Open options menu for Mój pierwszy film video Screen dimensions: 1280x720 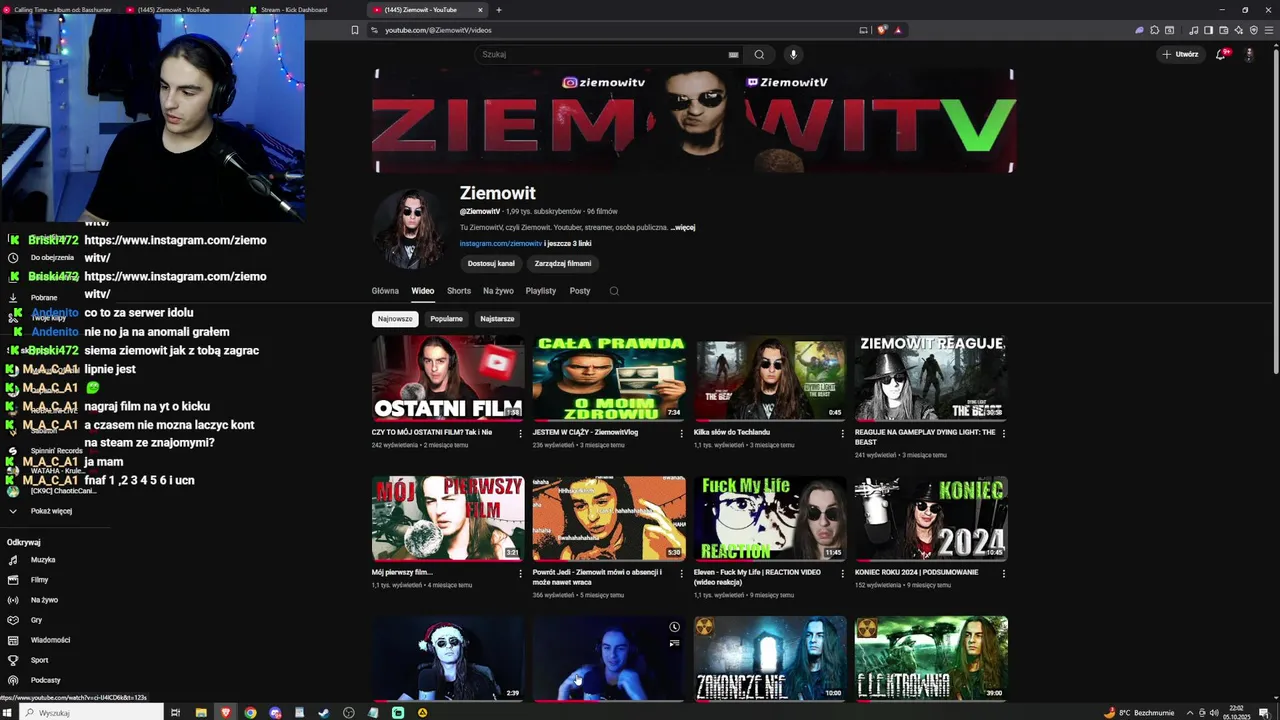coord(520,573)
